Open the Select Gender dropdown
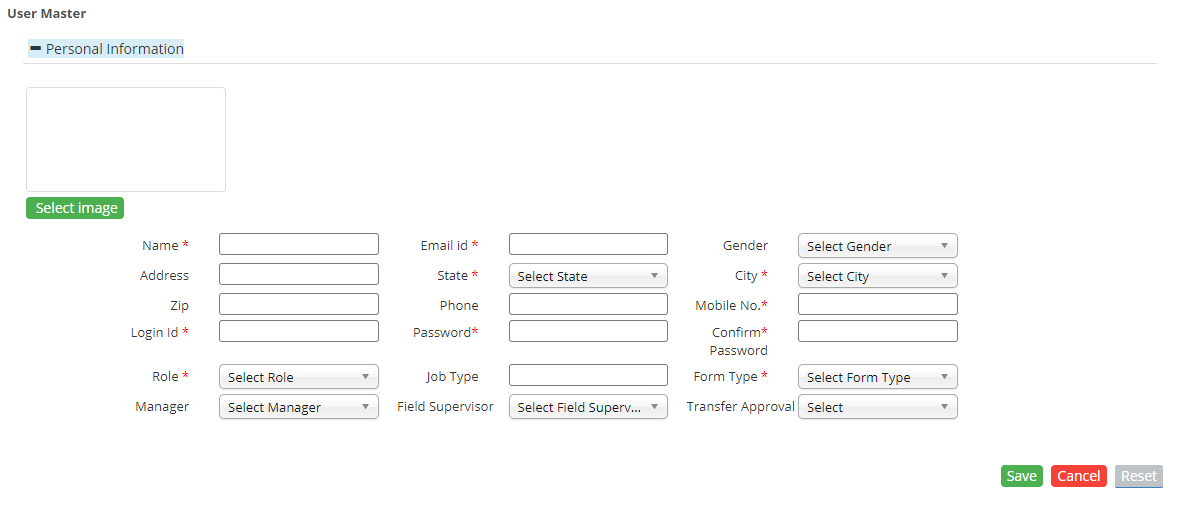 877,246
